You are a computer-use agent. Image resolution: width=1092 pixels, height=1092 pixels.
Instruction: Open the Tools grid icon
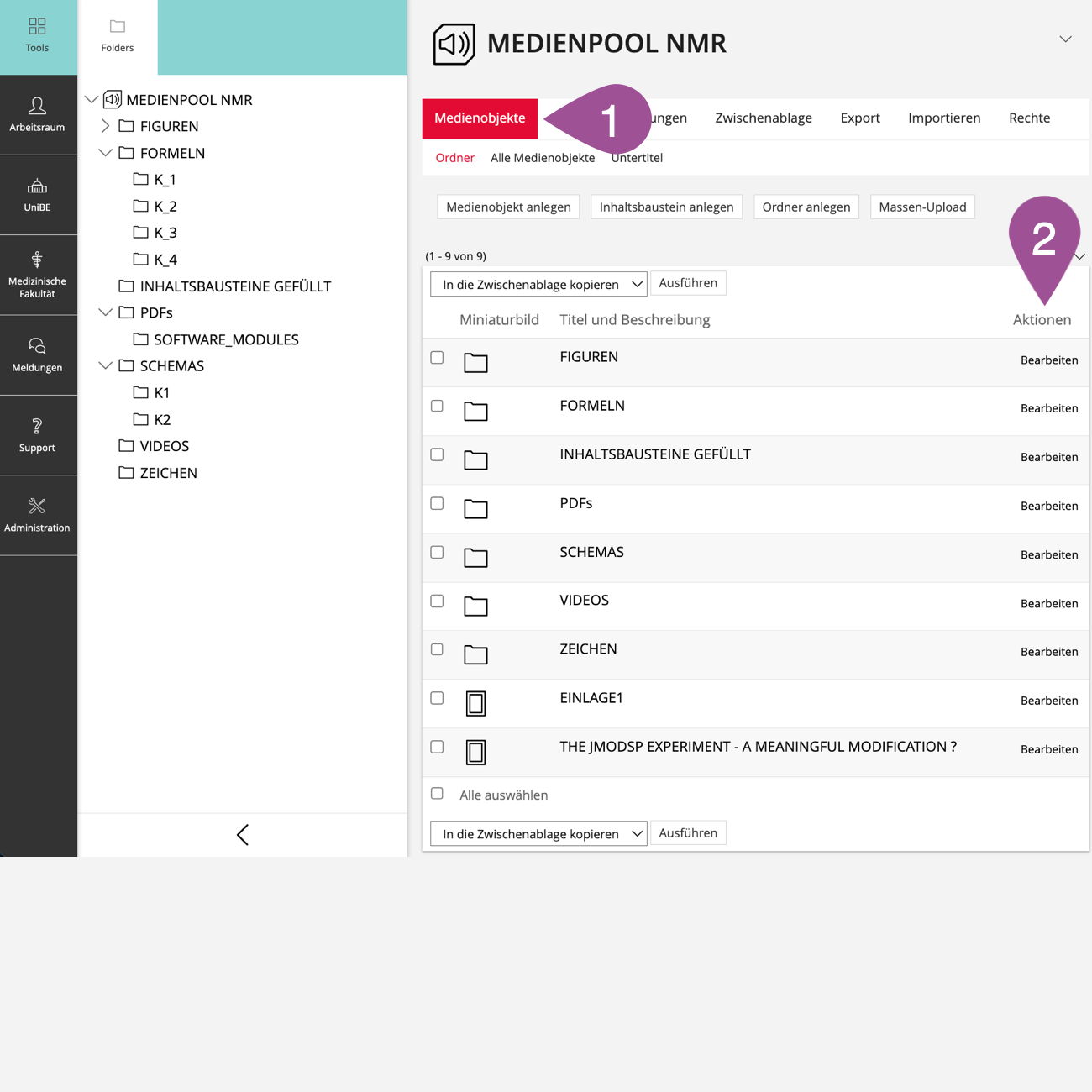pos(37,27)
